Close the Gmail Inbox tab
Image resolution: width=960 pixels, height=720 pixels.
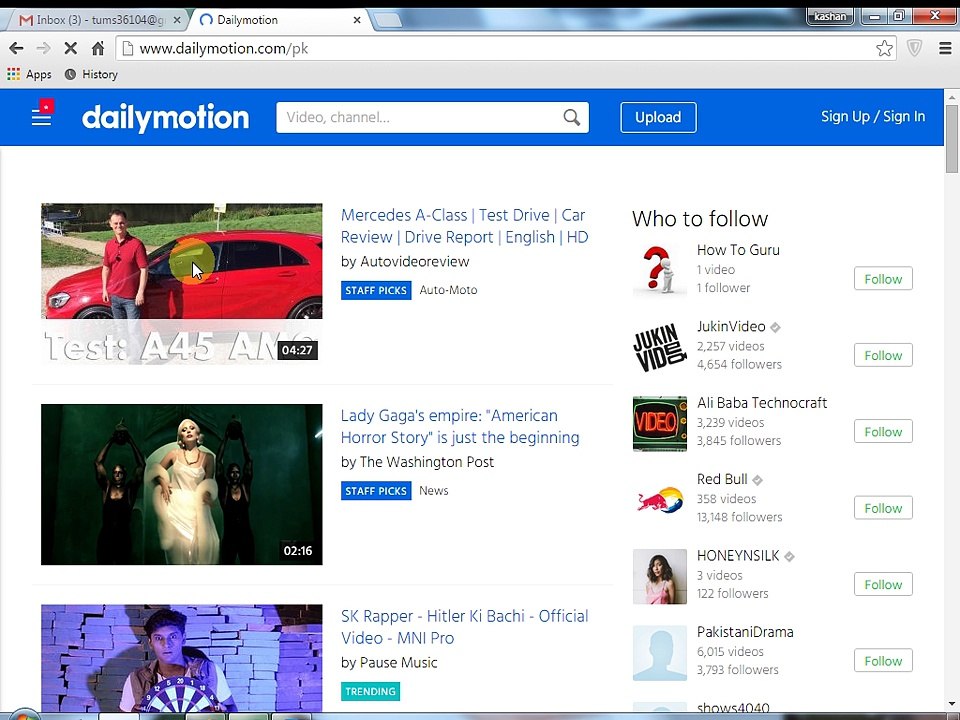click(177, 20)
